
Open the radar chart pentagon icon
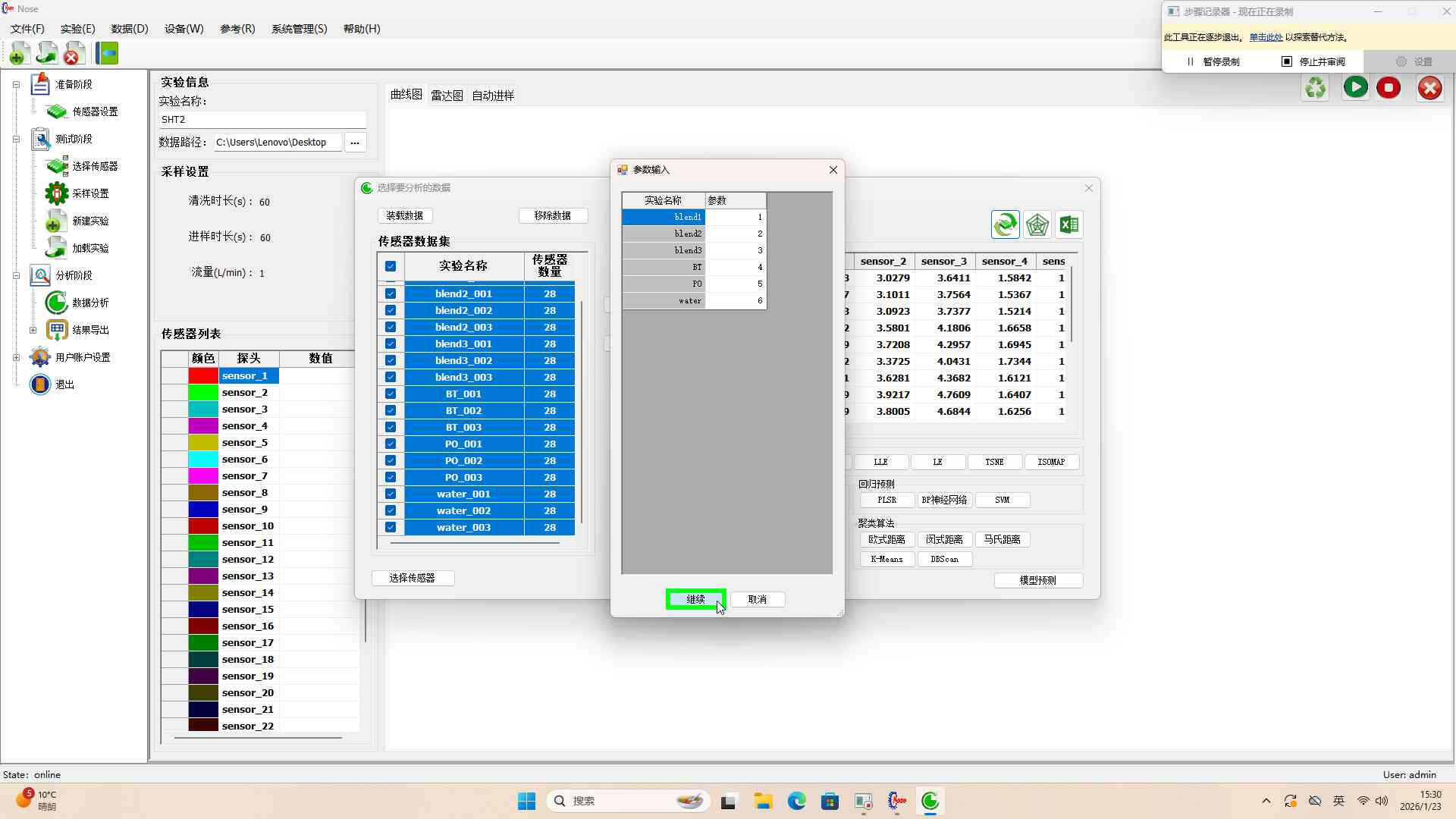coord(1037,225)
